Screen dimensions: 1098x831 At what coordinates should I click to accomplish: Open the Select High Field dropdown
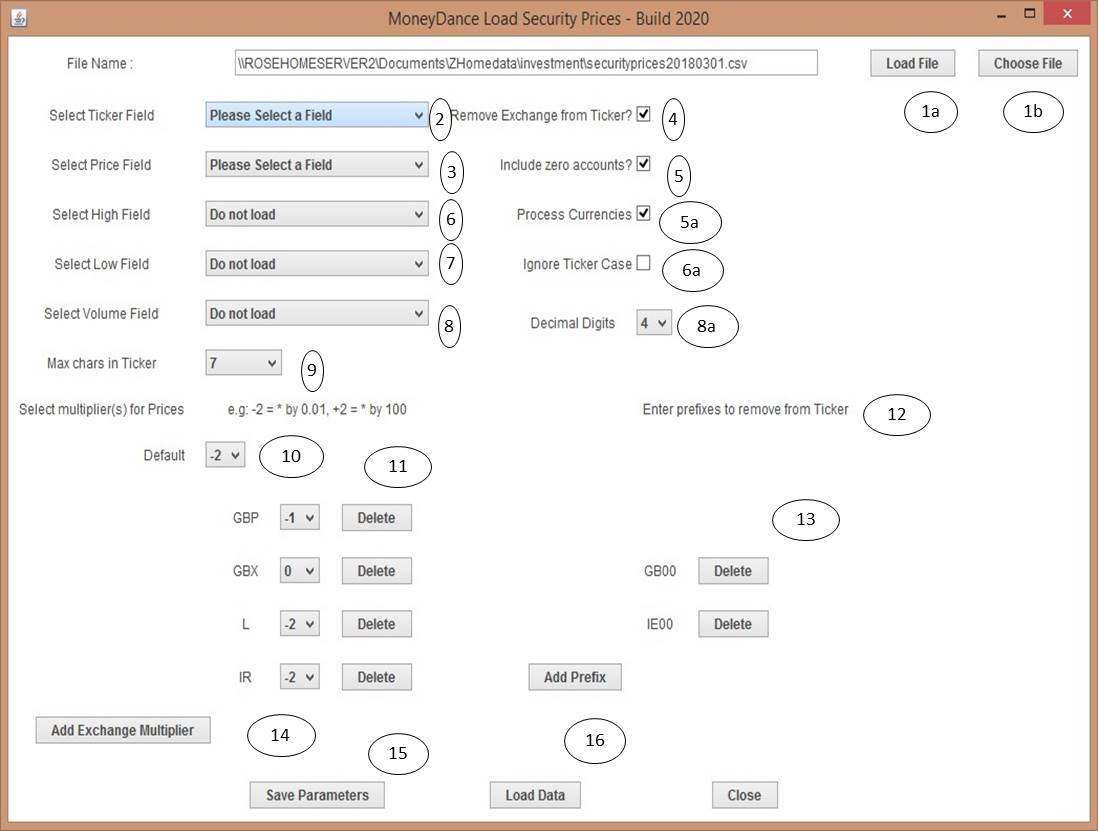[317, 214]
